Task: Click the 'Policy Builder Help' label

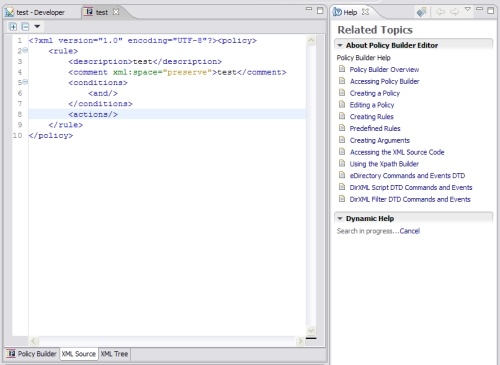Action: 363,58
